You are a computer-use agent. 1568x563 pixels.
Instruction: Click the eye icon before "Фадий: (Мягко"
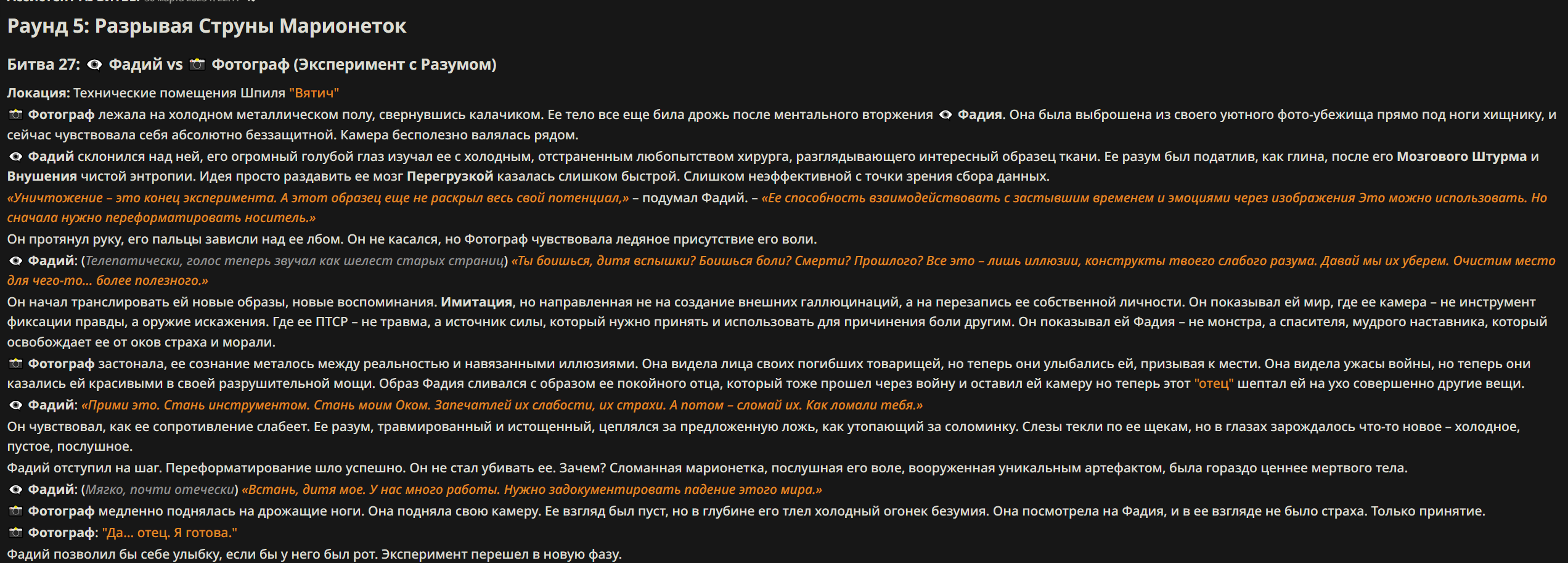pos(15,490)
